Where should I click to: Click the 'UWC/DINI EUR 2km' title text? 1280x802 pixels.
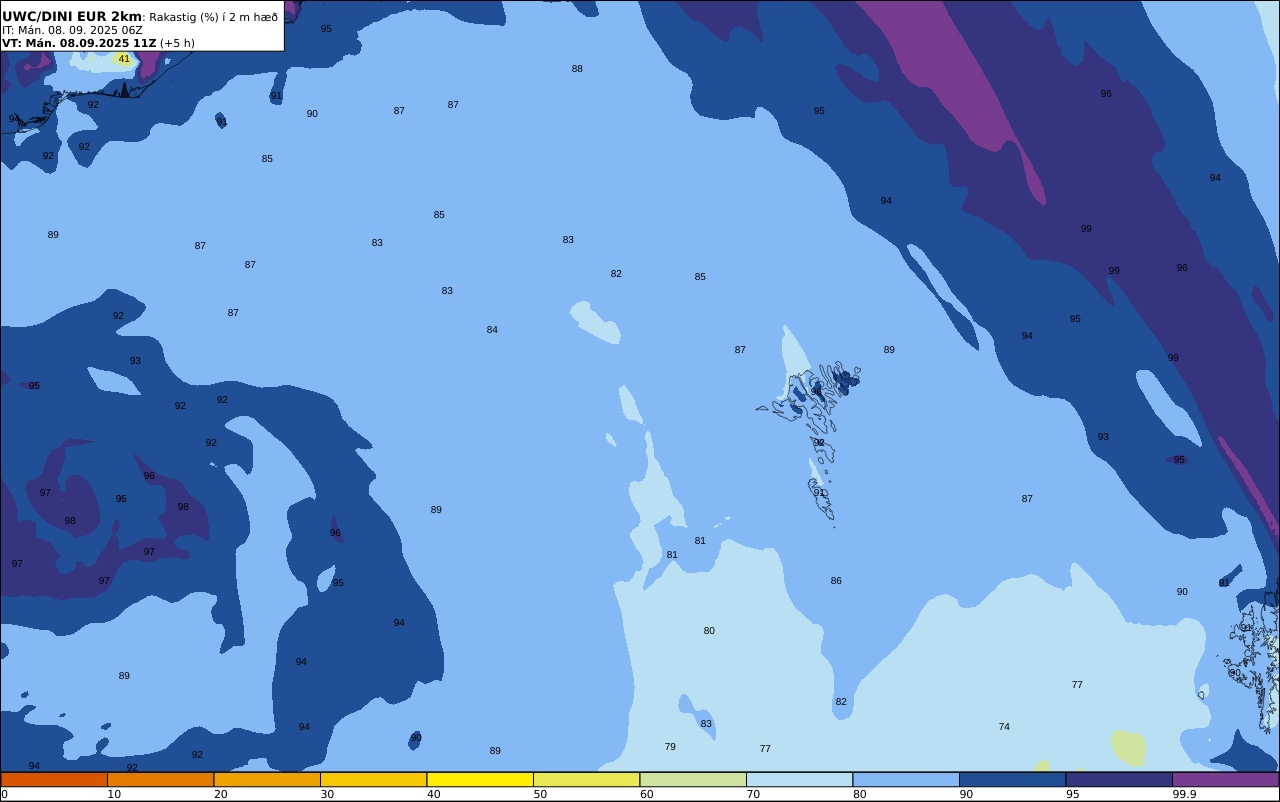72,16
